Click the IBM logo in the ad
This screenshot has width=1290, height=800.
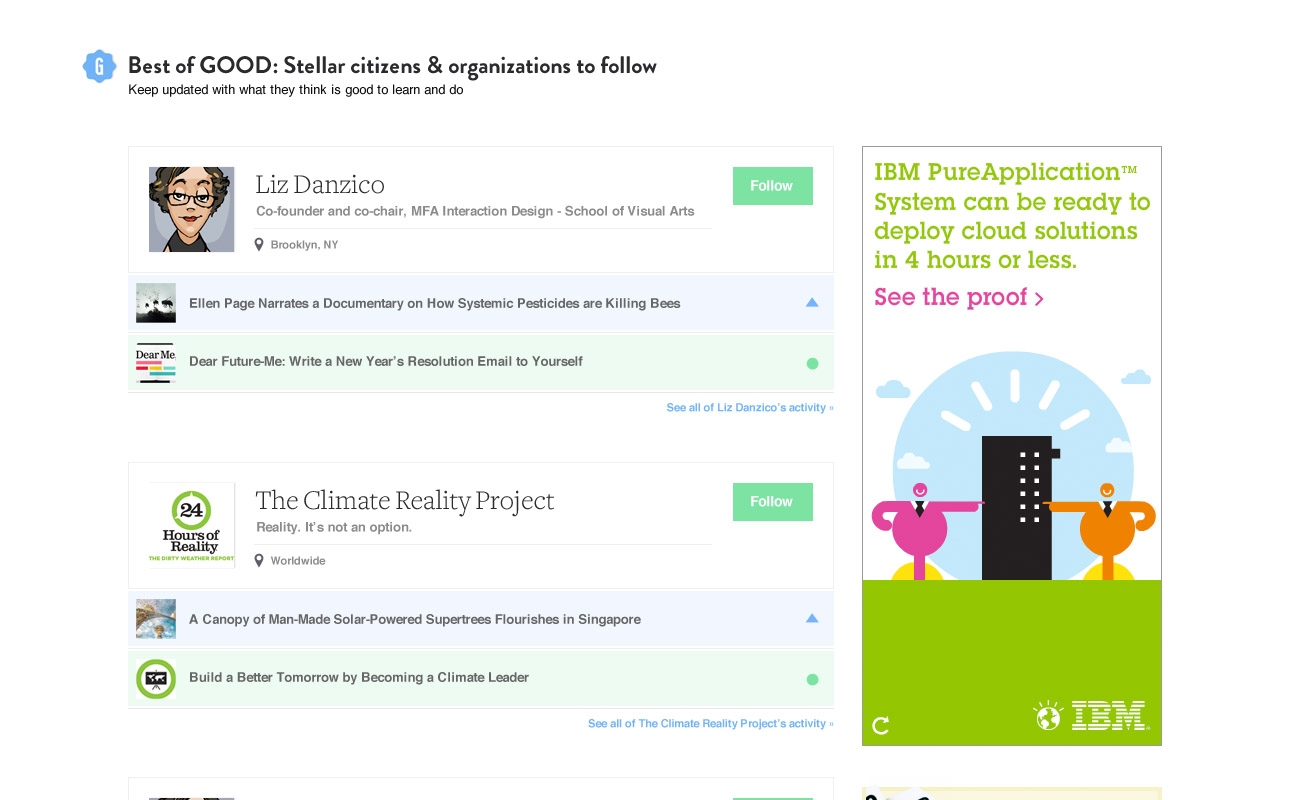[x=1109, y=715]
